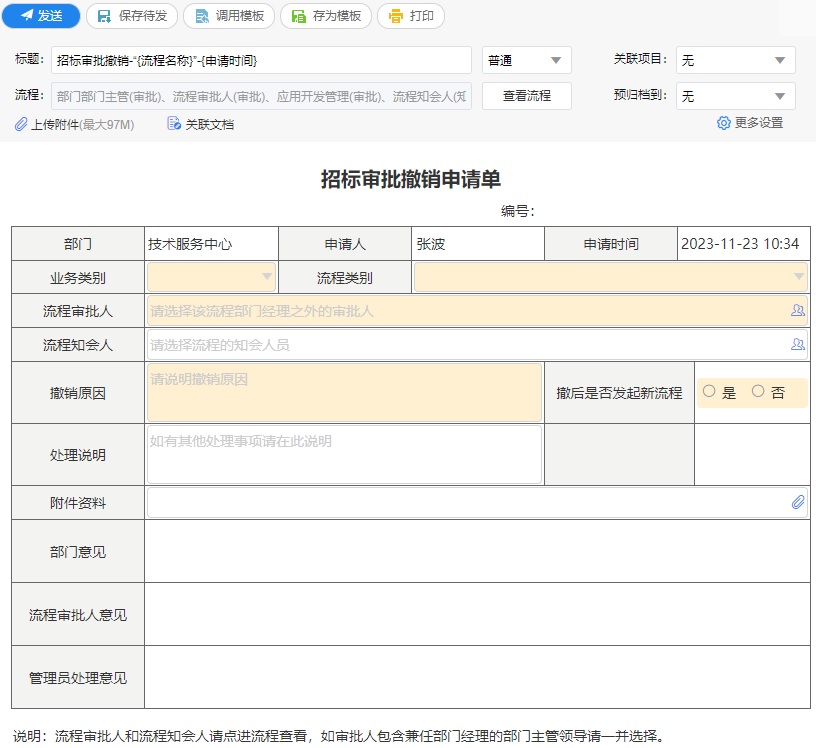Click the 管理员处理意见 row label

point(78,678)
